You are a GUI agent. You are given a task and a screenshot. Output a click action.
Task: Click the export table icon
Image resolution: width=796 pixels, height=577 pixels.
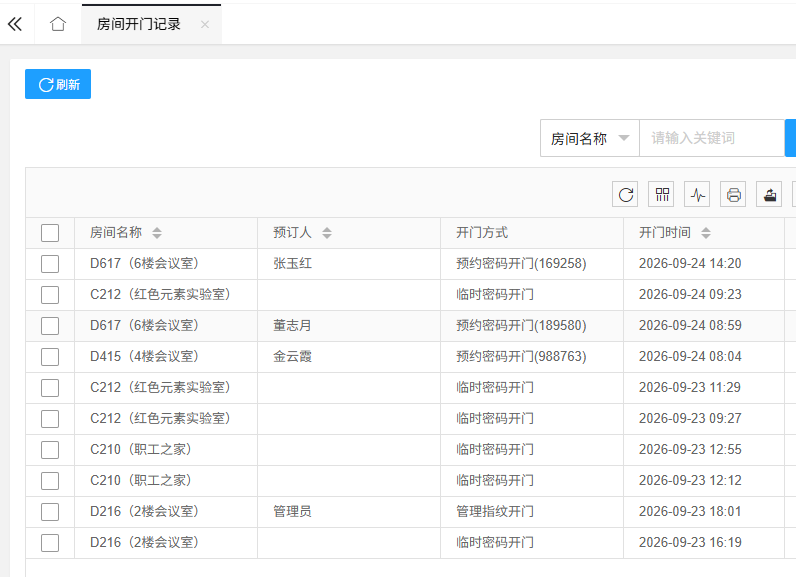click(770, 194)
